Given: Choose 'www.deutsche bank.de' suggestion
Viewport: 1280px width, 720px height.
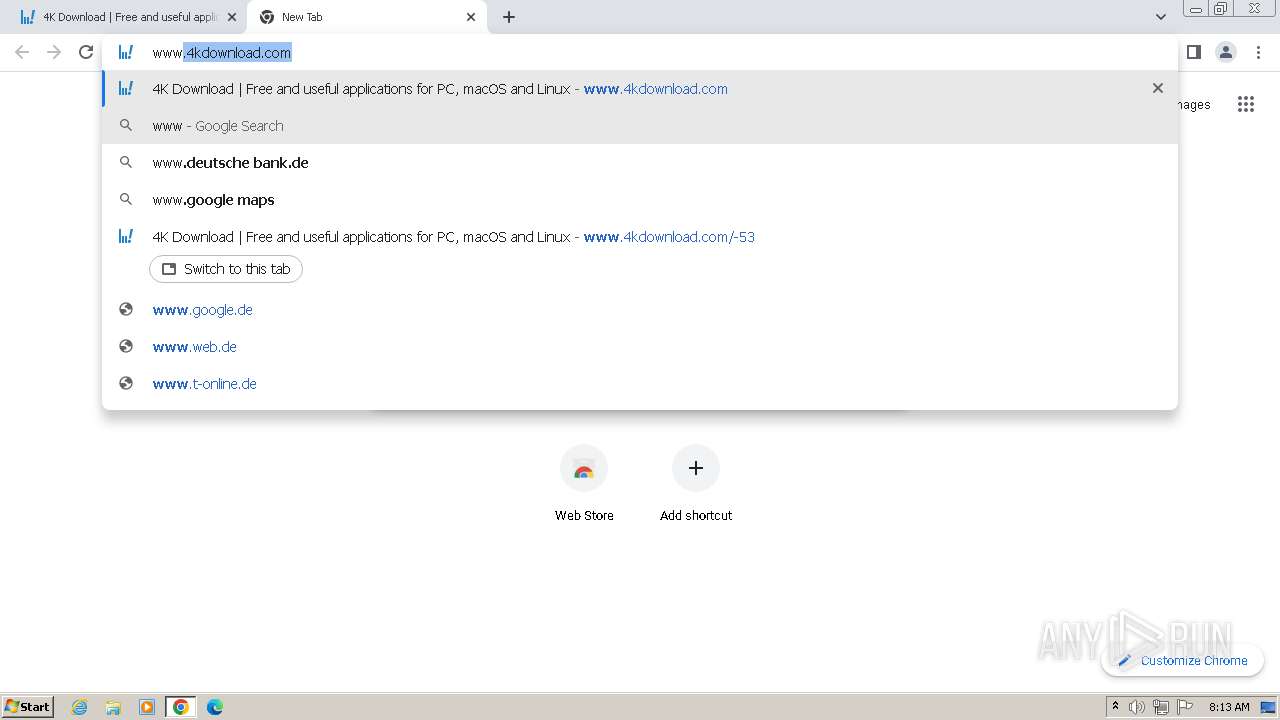Looking at the screenshot, I should (x=640, y=162).
